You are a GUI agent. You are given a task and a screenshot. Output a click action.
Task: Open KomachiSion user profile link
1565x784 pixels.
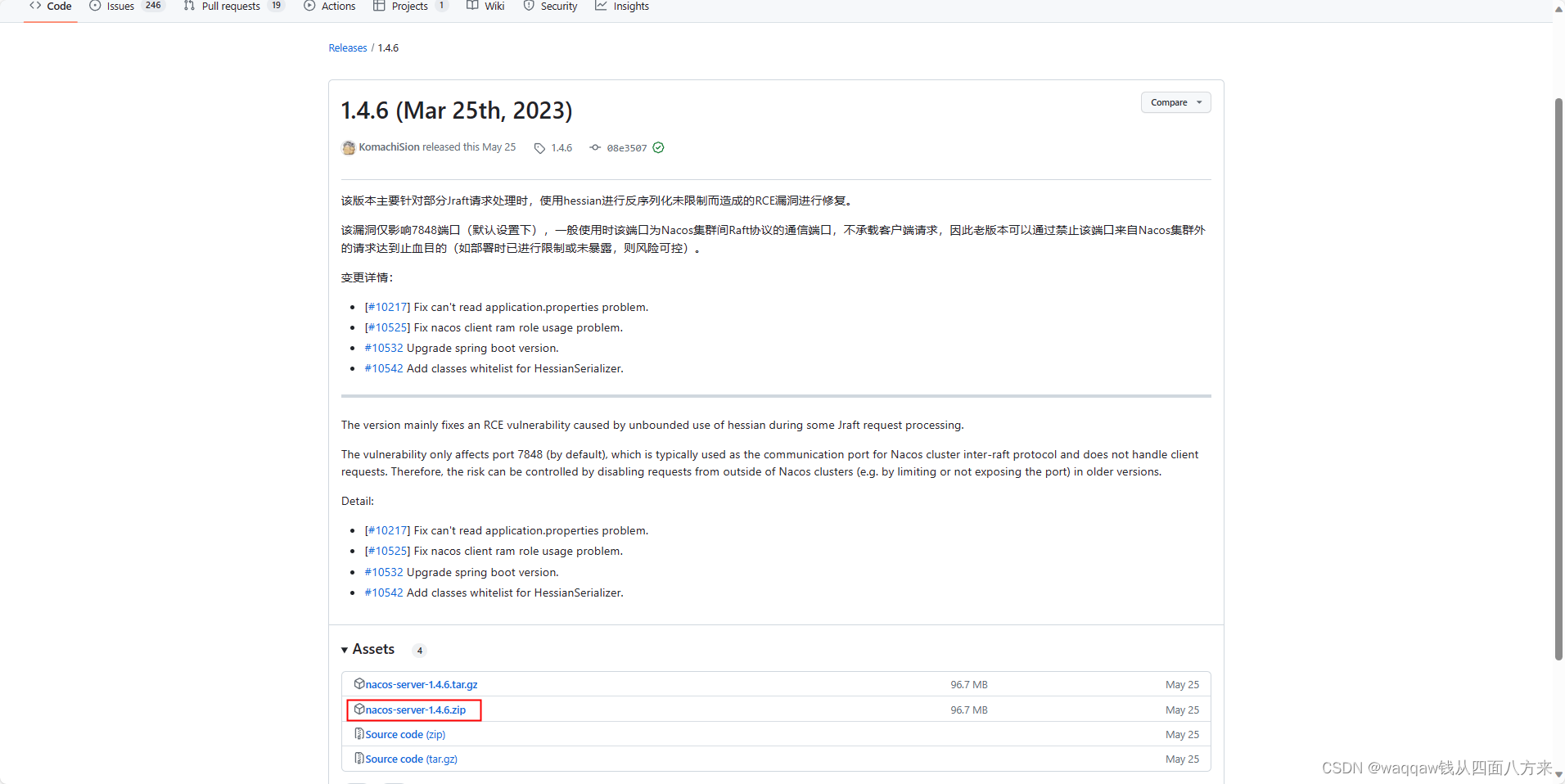tap(389, 147)
